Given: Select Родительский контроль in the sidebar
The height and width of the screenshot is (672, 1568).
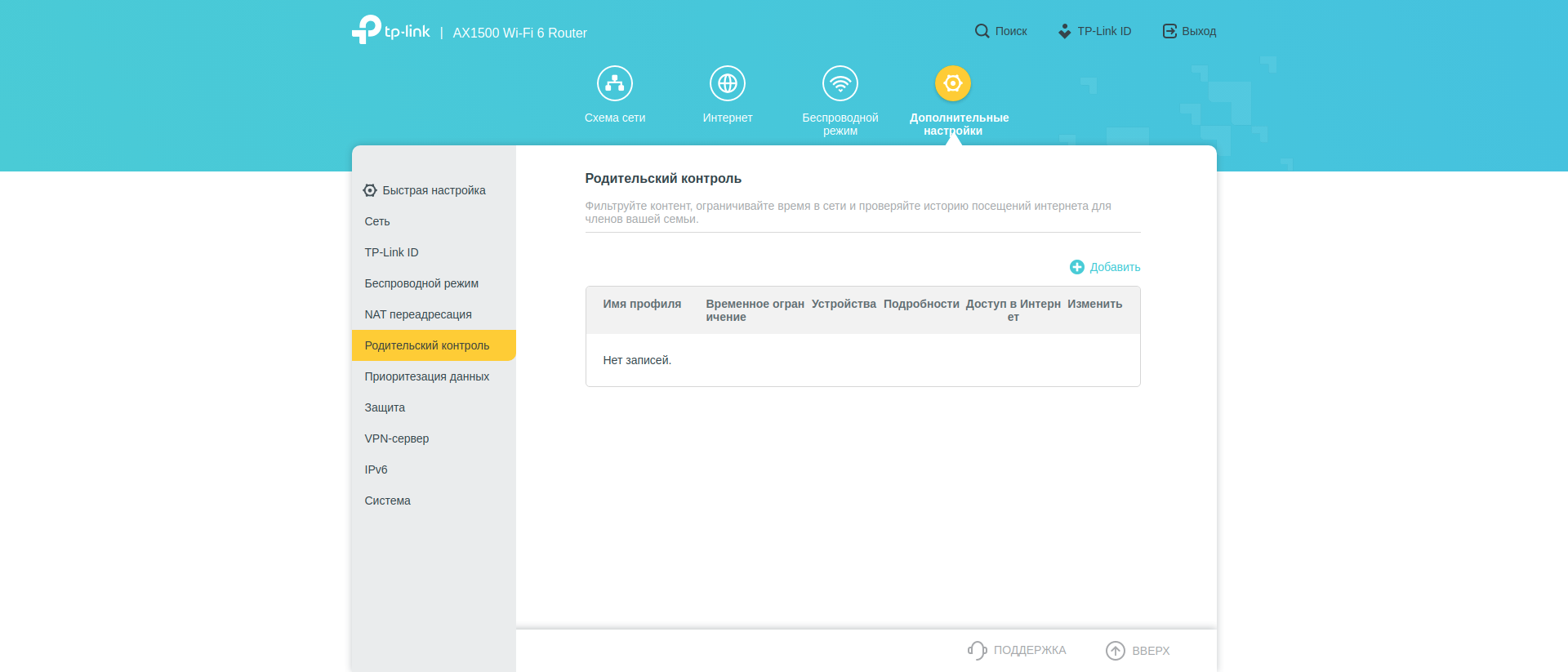Looking at the screenshot, I should (427, 345).
